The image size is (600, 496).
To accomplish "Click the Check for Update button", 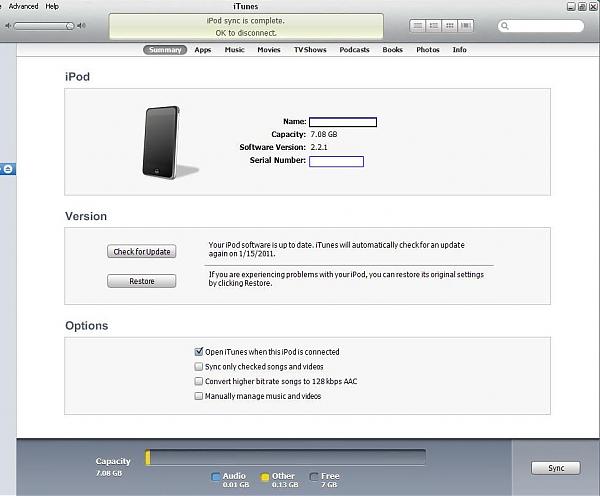I will (142, 251).
